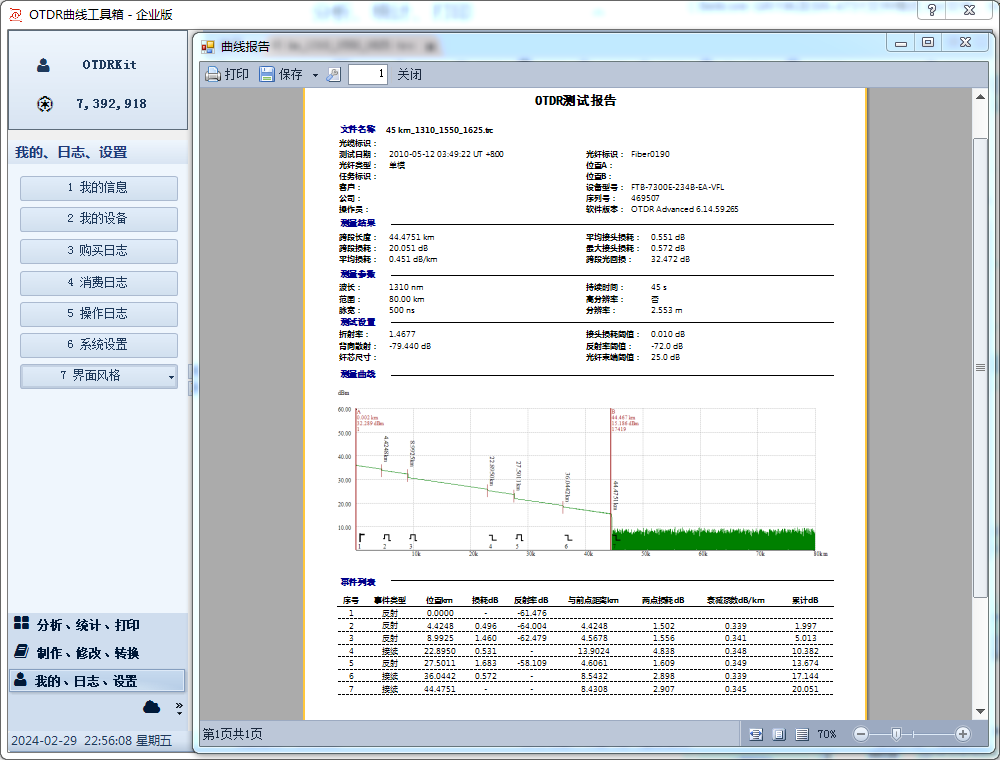Click the zoom out minus button
Screen dimensions: 1000x760
(x=861, y=734)
